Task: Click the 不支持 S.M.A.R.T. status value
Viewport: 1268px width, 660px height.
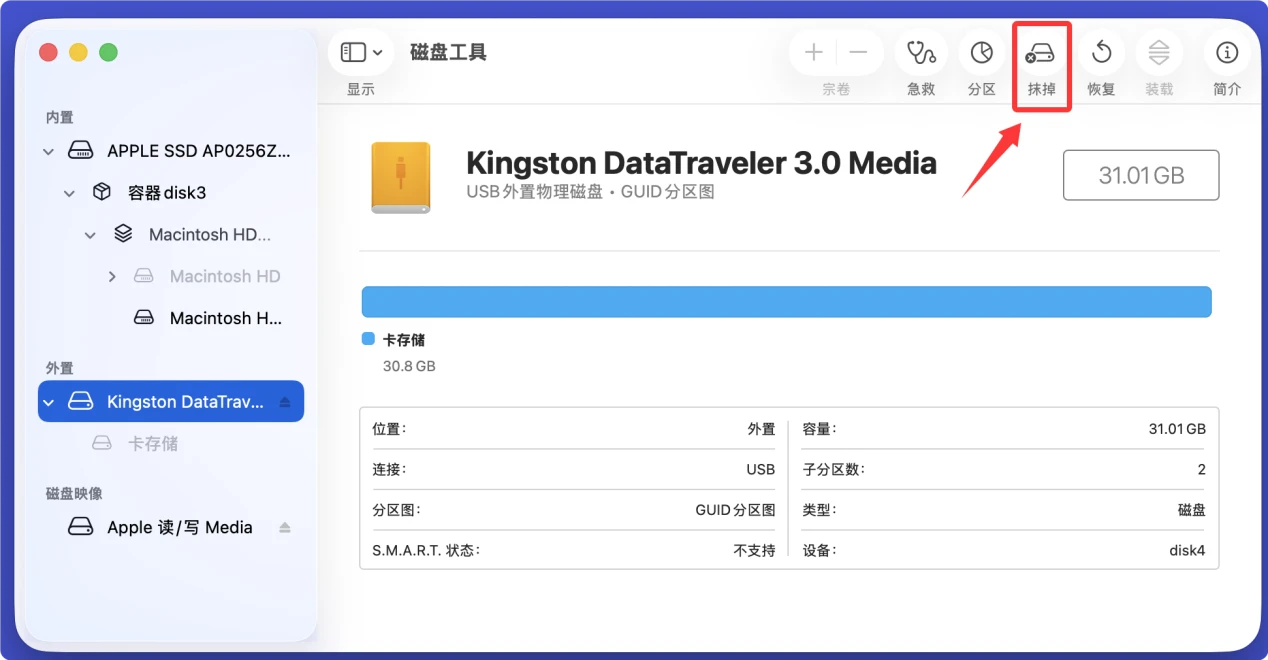Action: point(754,550)
